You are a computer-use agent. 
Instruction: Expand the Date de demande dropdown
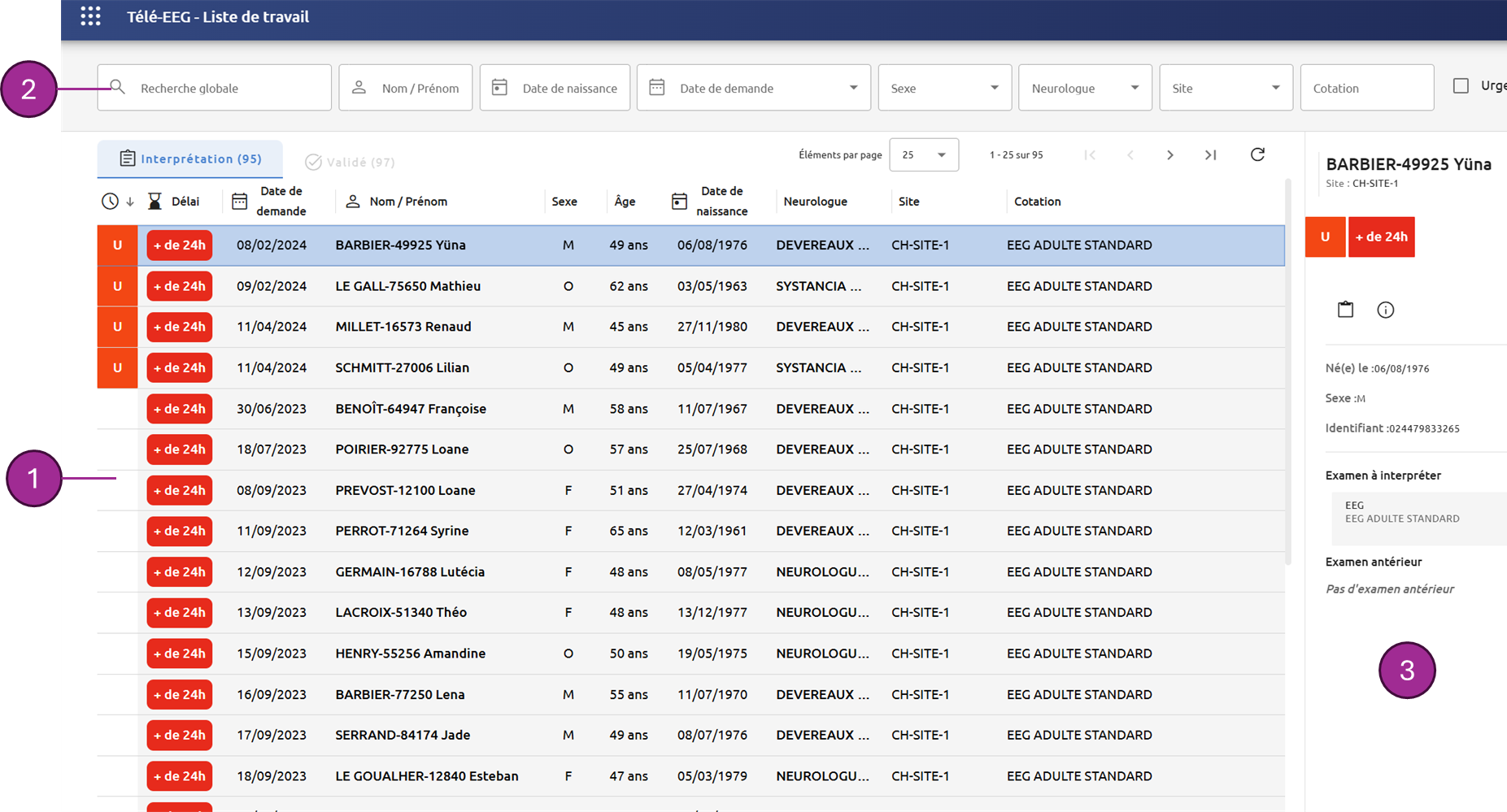pyautogui.click(x=853, y=88)
